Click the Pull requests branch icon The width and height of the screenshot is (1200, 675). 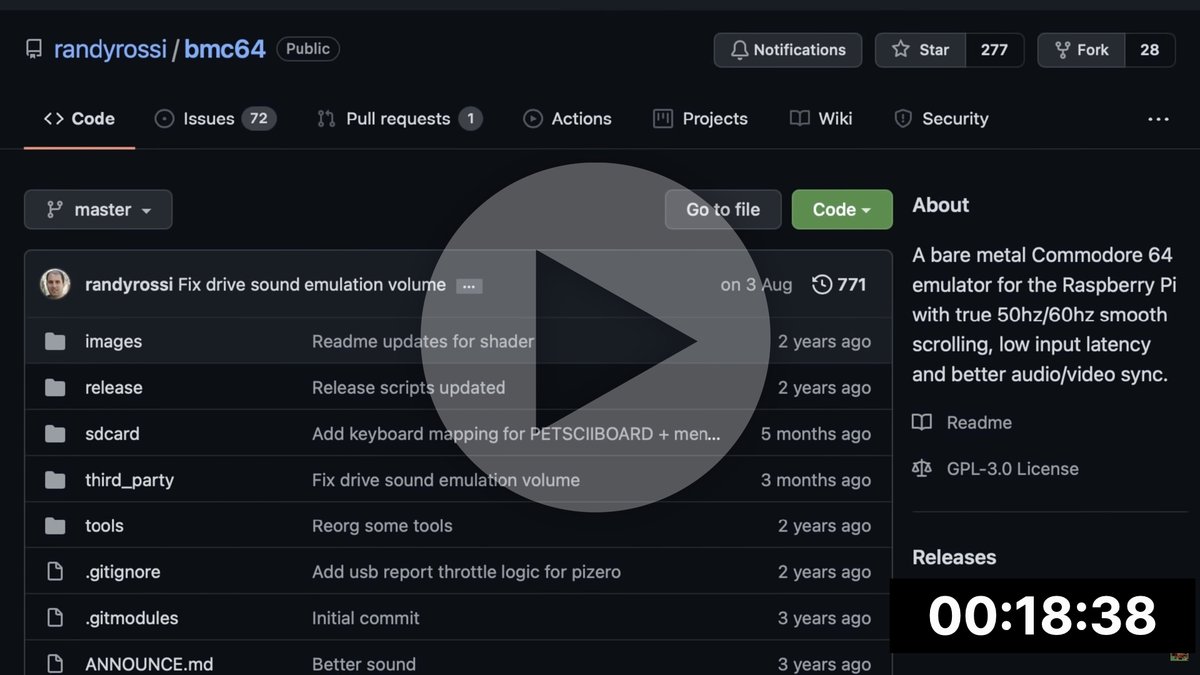pyautogui.click(x=326, y=118)
